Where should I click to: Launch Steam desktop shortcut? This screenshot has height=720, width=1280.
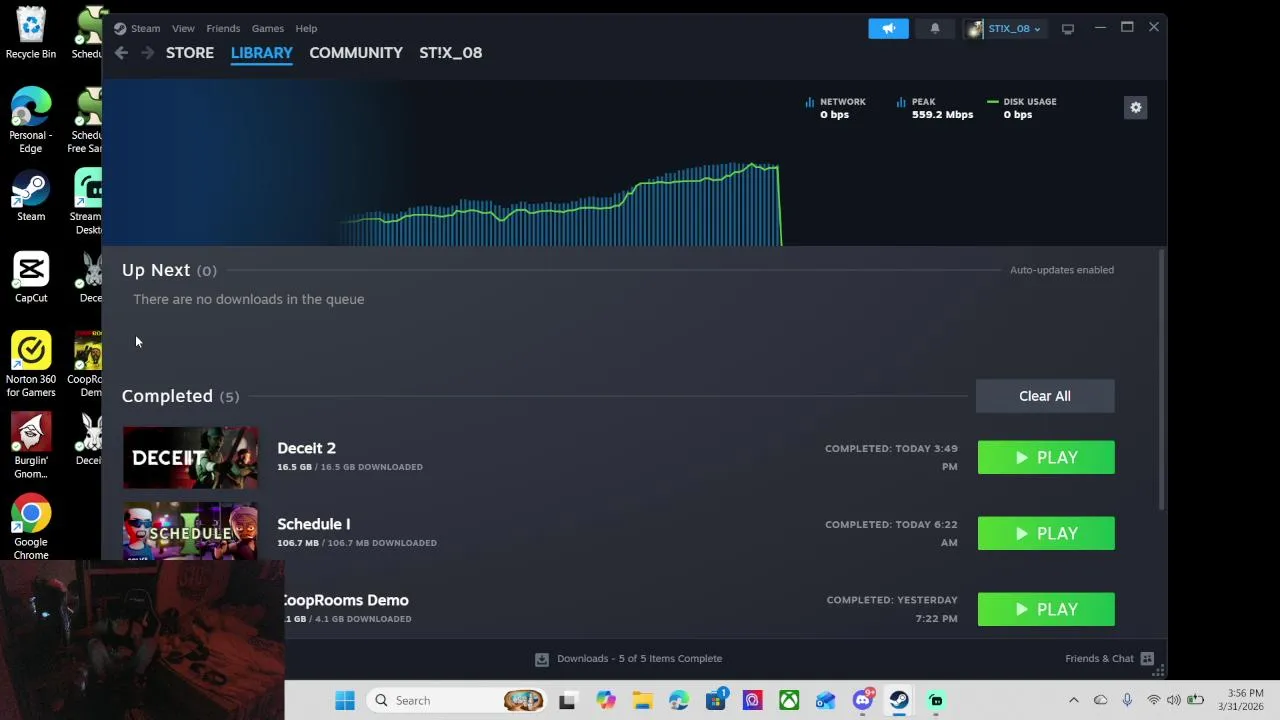(x=31, y=197)
